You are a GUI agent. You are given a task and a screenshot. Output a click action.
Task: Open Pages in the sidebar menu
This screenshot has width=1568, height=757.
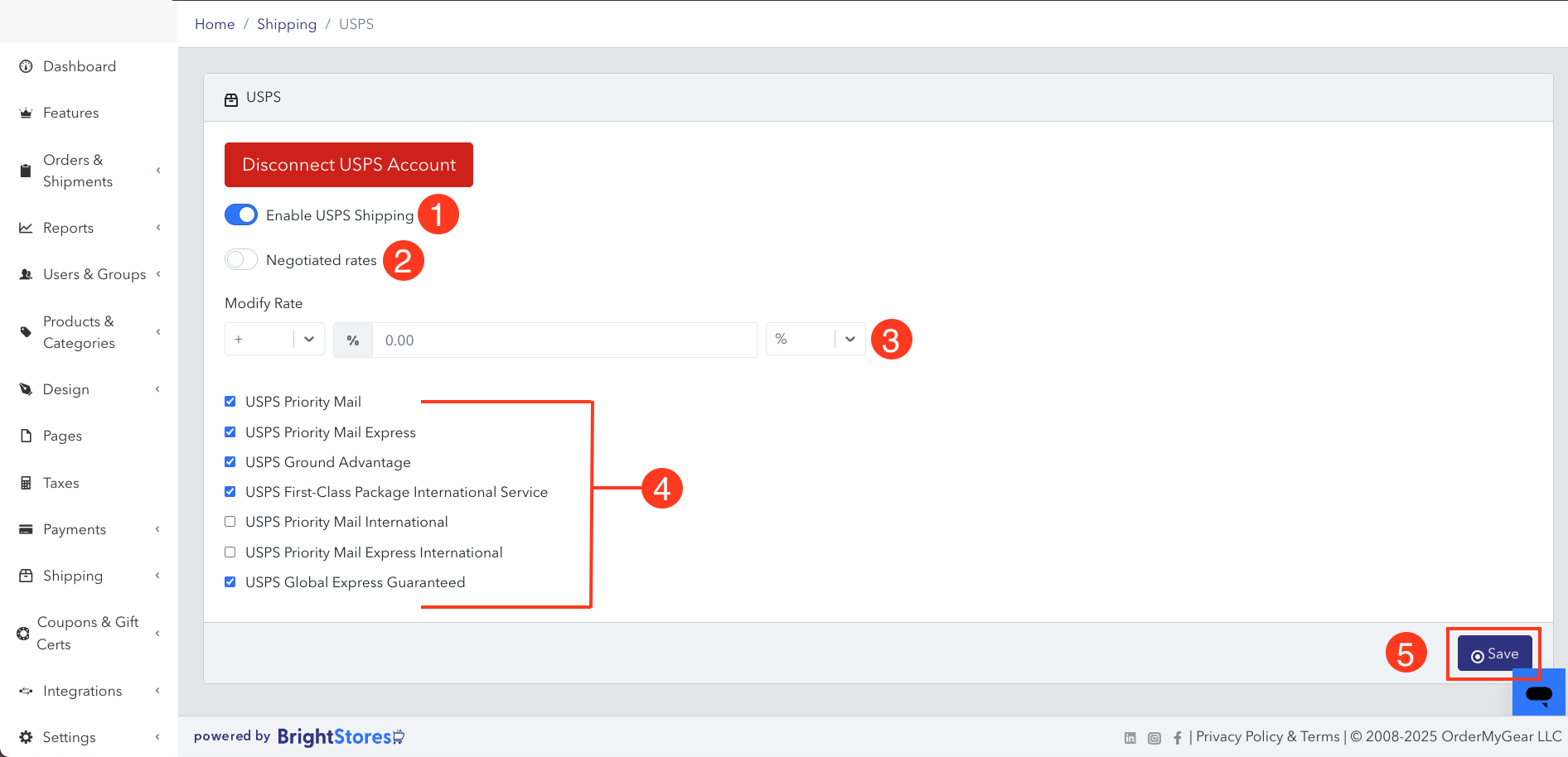tap(62, 436)
